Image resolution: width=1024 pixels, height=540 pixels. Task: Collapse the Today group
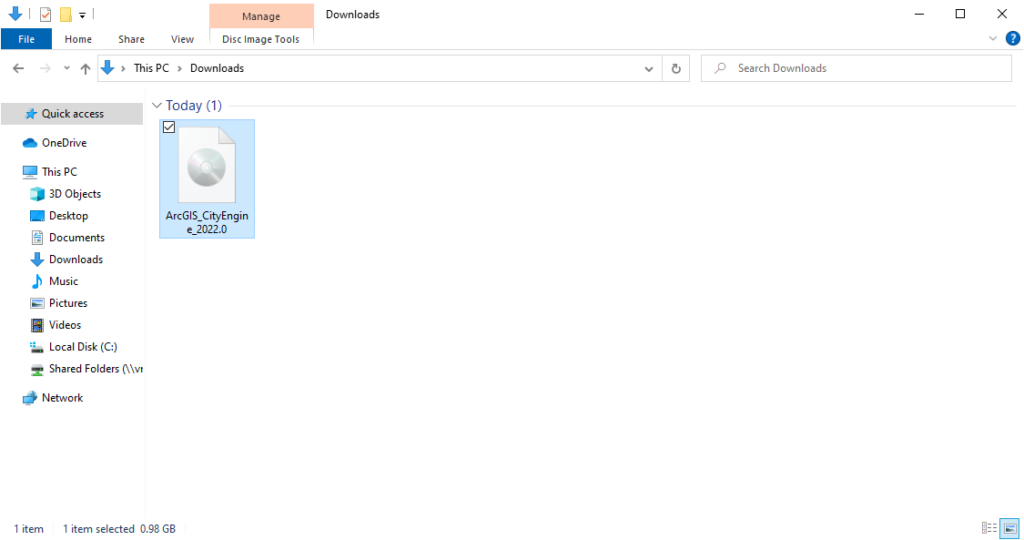click(x=157, y=105)
